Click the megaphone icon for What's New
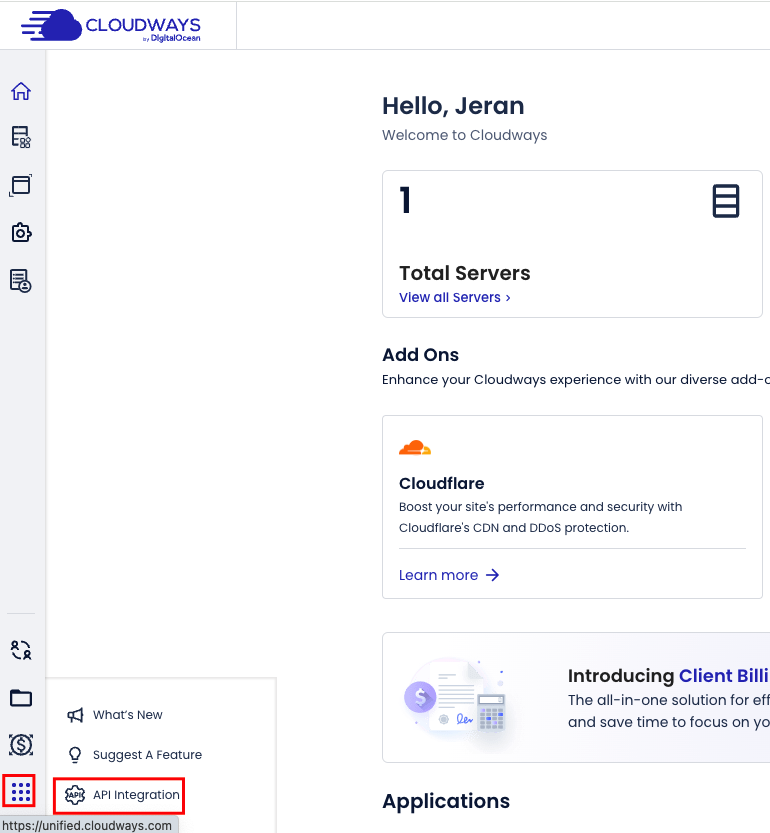Screen dimensions: 770x833 75,715
